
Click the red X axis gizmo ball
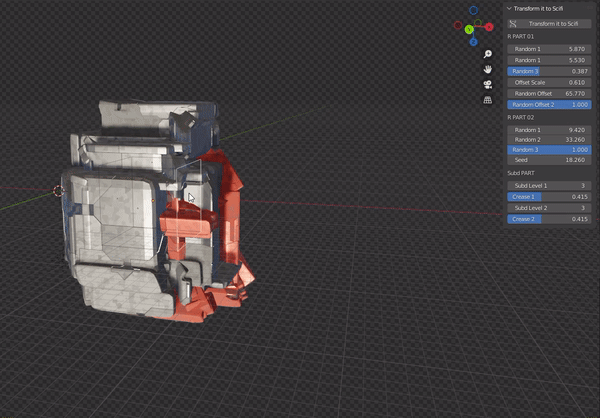coord(489,27)
